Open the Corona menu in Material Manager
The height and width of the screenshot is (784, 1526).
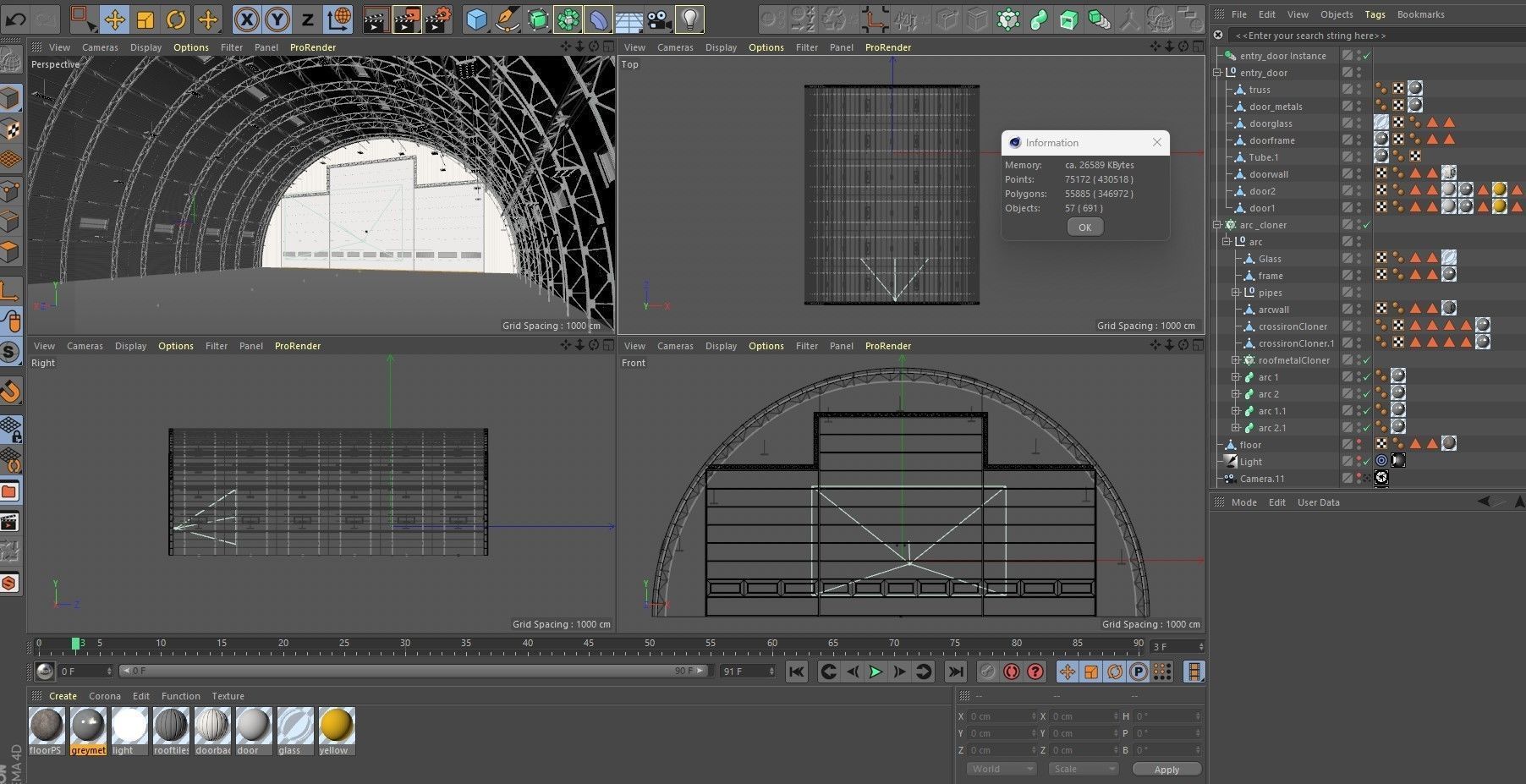click(x=105, y=696)
